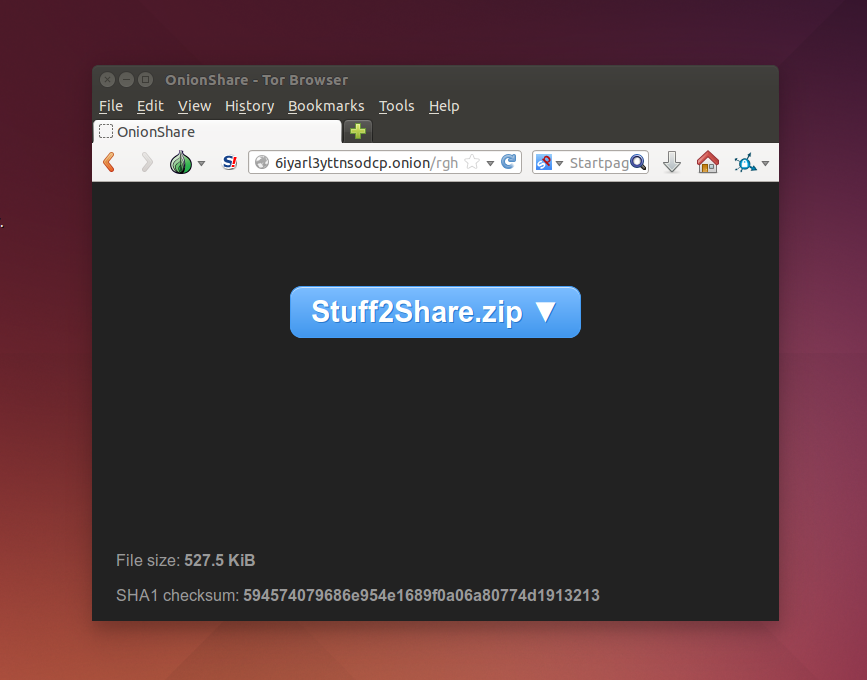Reload the OnionShare page
Viewport: 867px width, 680px height.
coord(508,162)
